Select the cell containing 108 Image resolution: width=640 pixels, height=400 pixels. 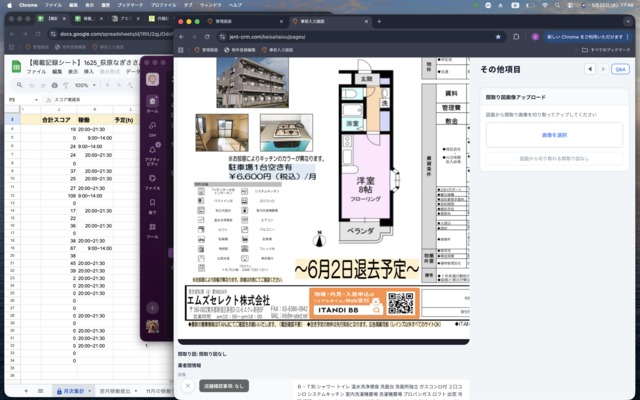[x=59, y=196]
